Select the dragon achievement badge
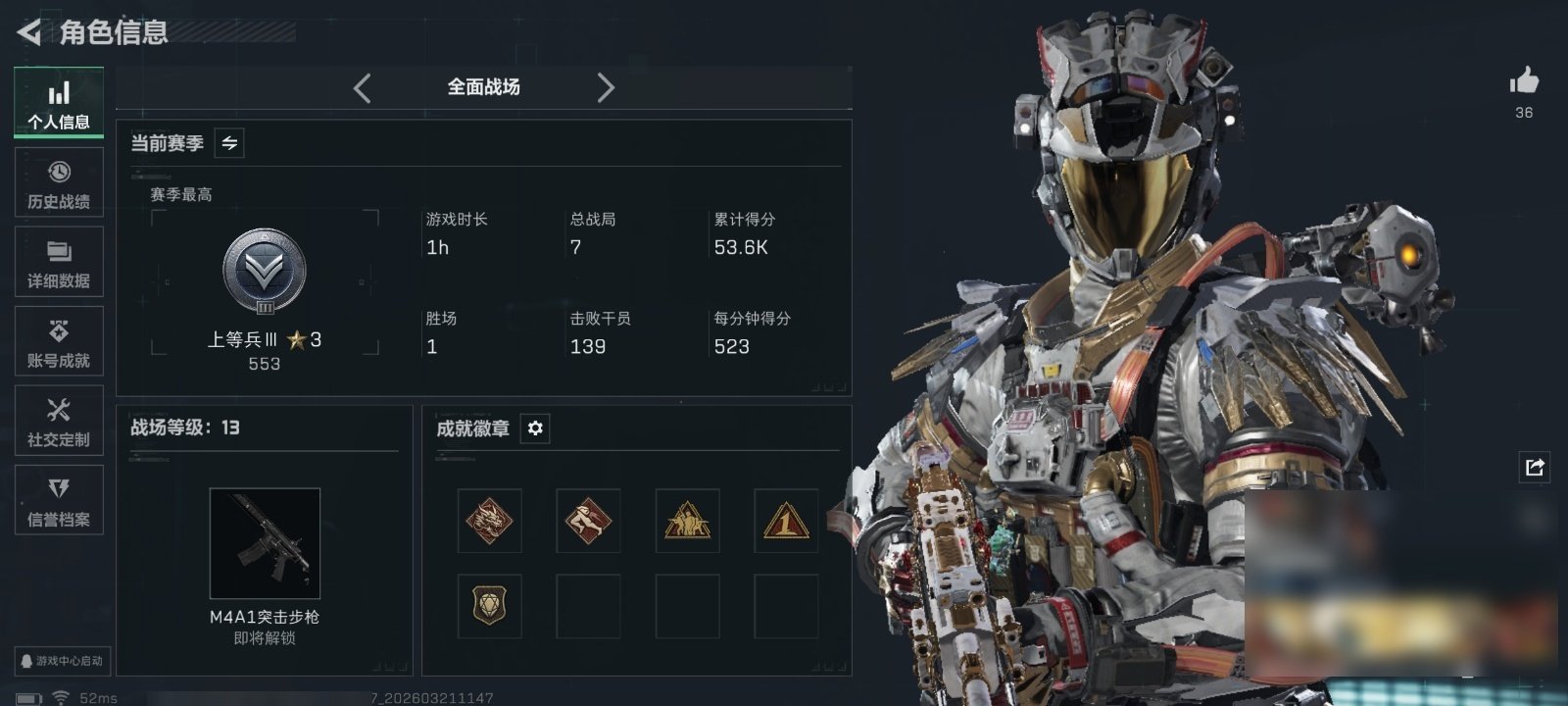The image size is (1568, 706). pyautogui.click(x=489, y=521)
